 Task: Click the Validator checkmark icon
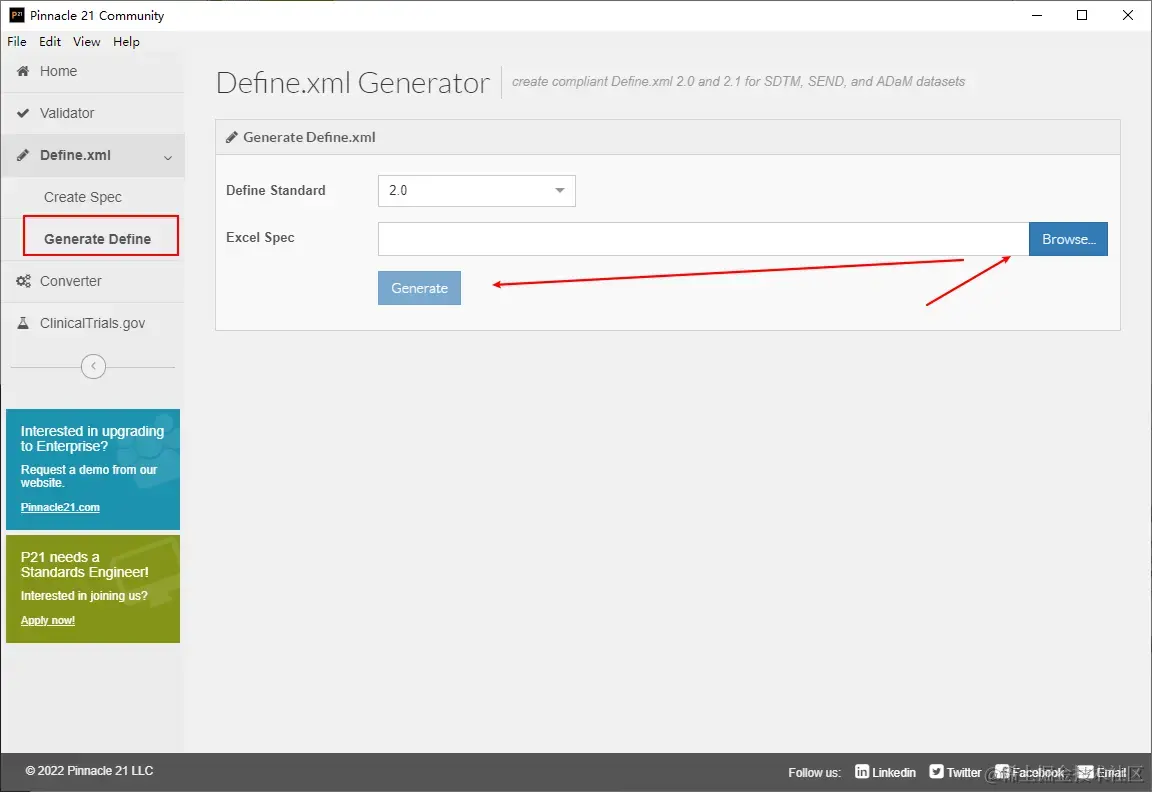pyautogui.click(x=23, y=113)
